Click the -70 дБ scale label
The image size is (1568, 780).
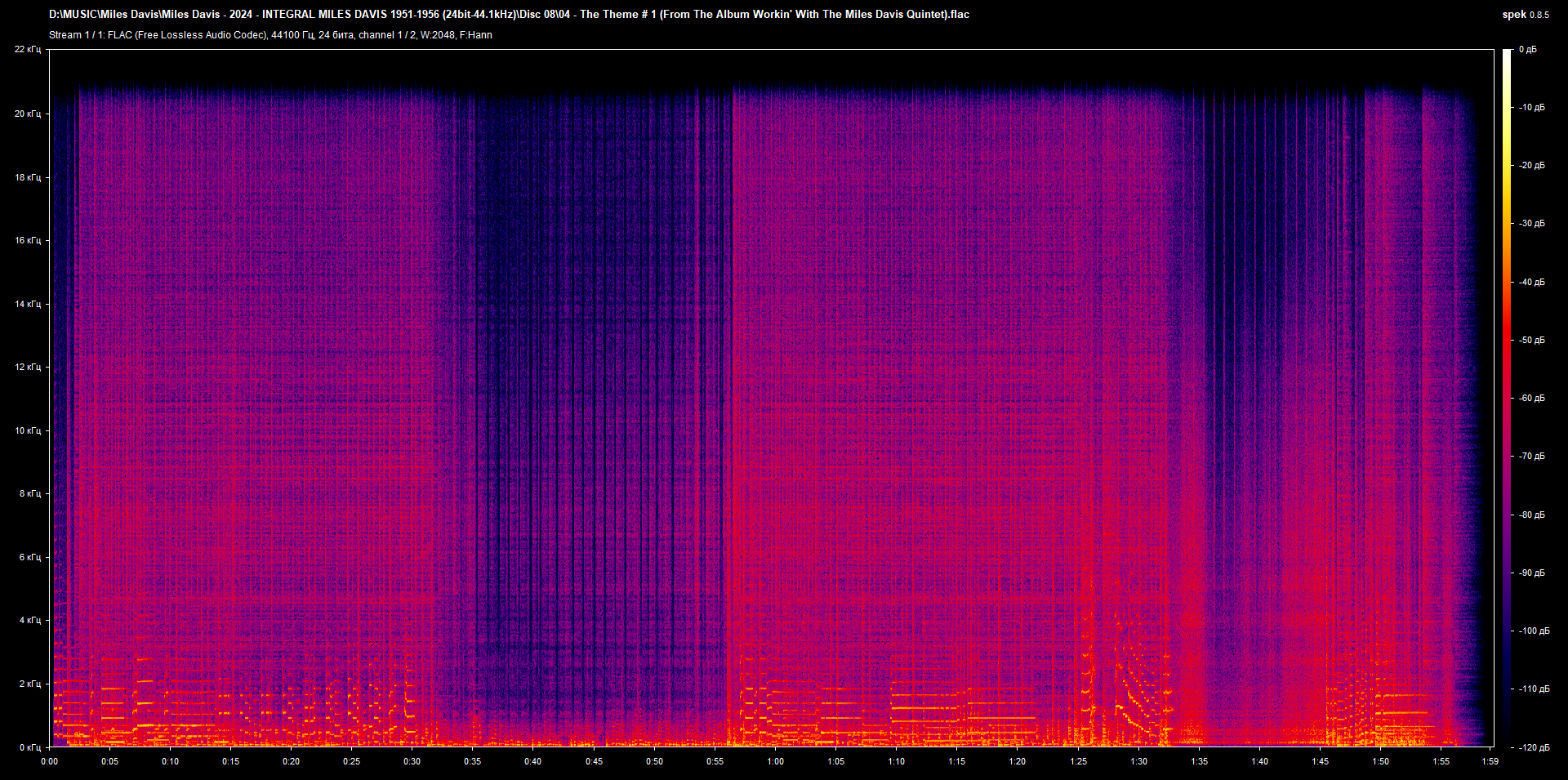(1531, 457)
